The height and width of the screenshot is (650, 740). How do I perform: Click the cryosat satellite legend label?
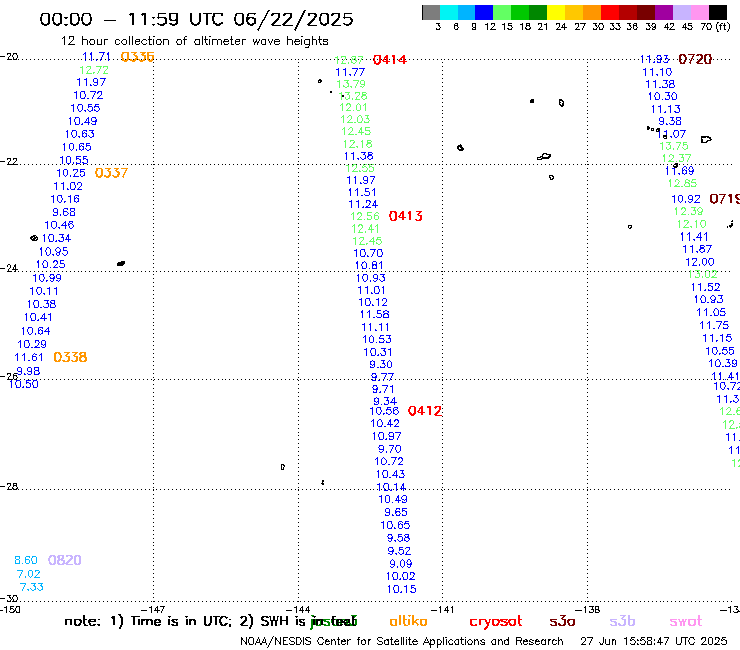pyautogui.click(x=496, y=621)
